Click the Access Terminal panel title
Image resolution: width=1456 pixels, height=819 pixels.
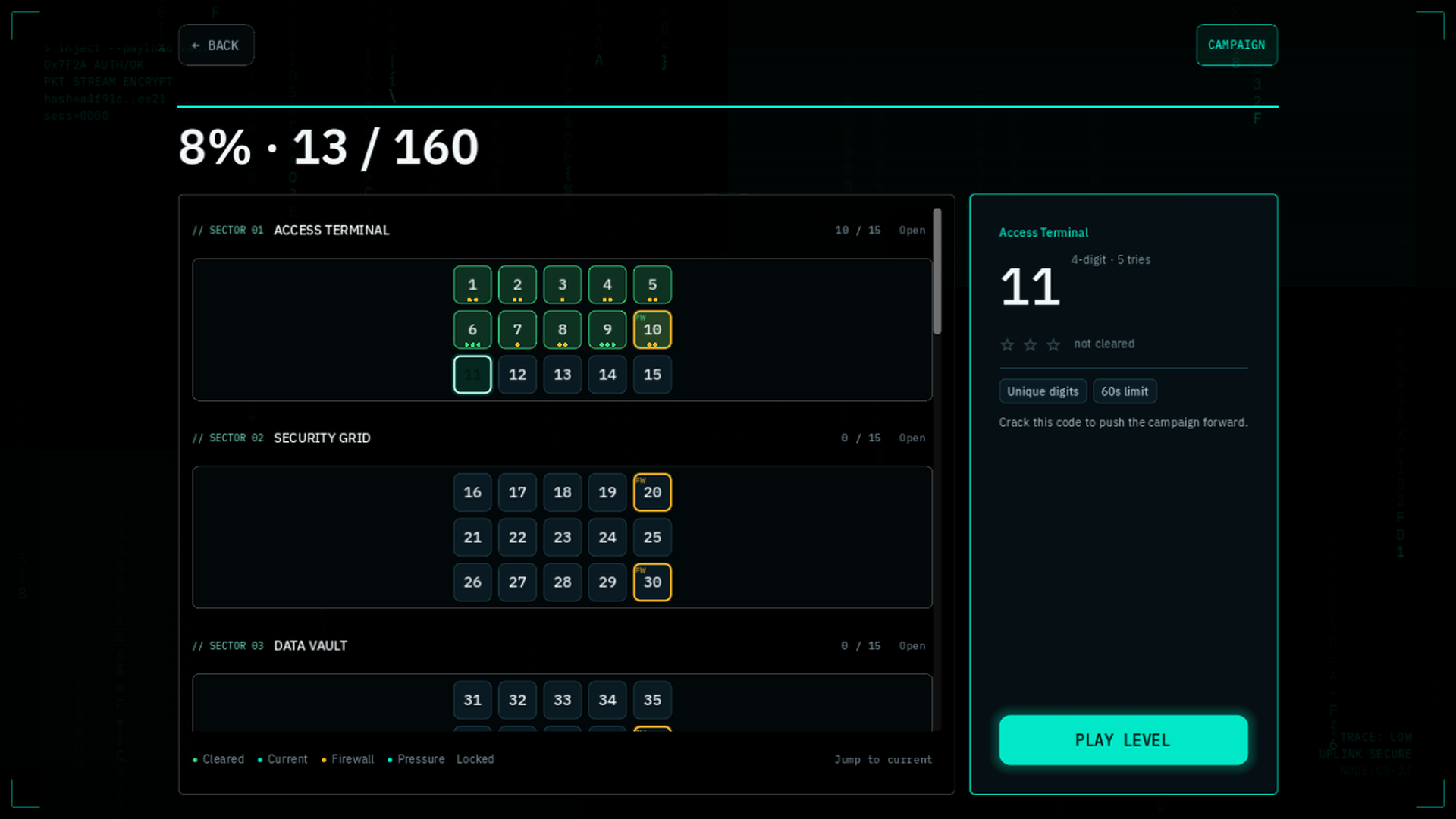tap(1043, 233)
